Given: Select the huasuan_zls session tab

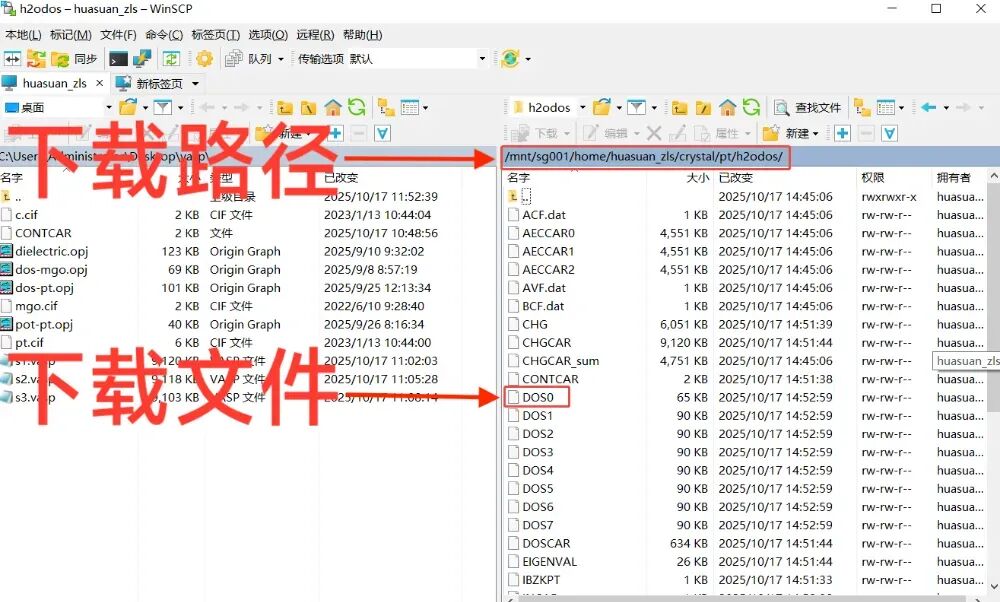Looking at the screenshot, I should (55, 83).
